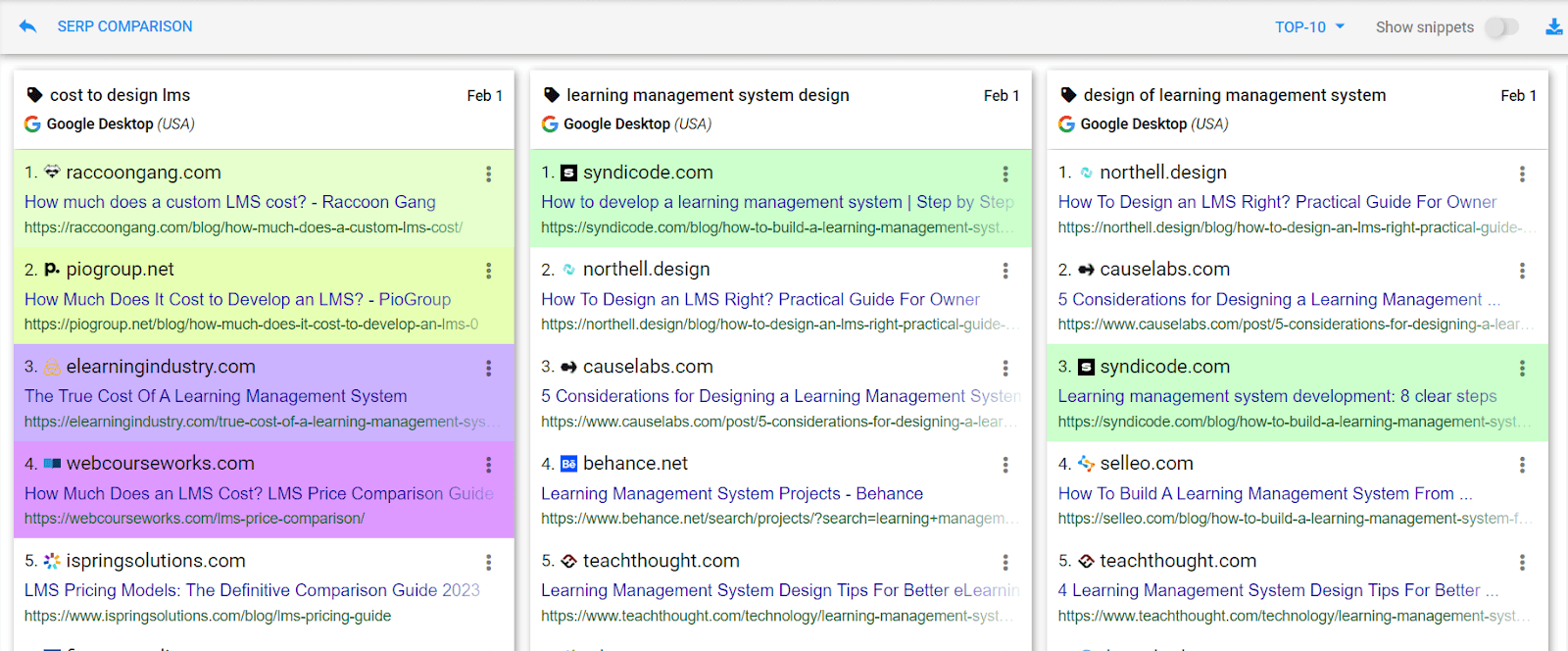Click the webcourseworks.com lms-price-comparison URL

pyautogui.click(x=194, y=519)
